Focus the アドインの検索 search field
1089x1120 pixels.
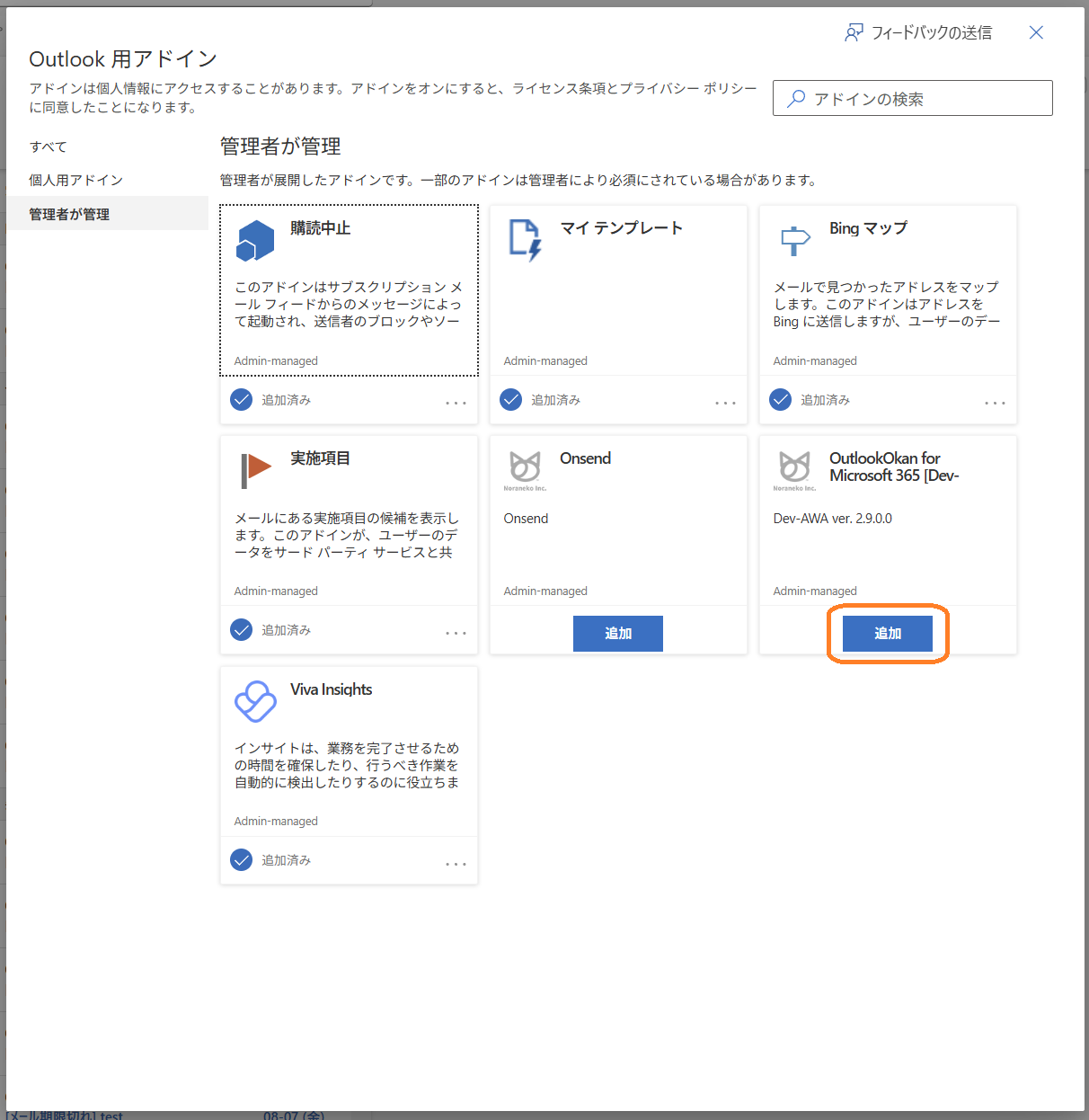(x=913, y=98)
